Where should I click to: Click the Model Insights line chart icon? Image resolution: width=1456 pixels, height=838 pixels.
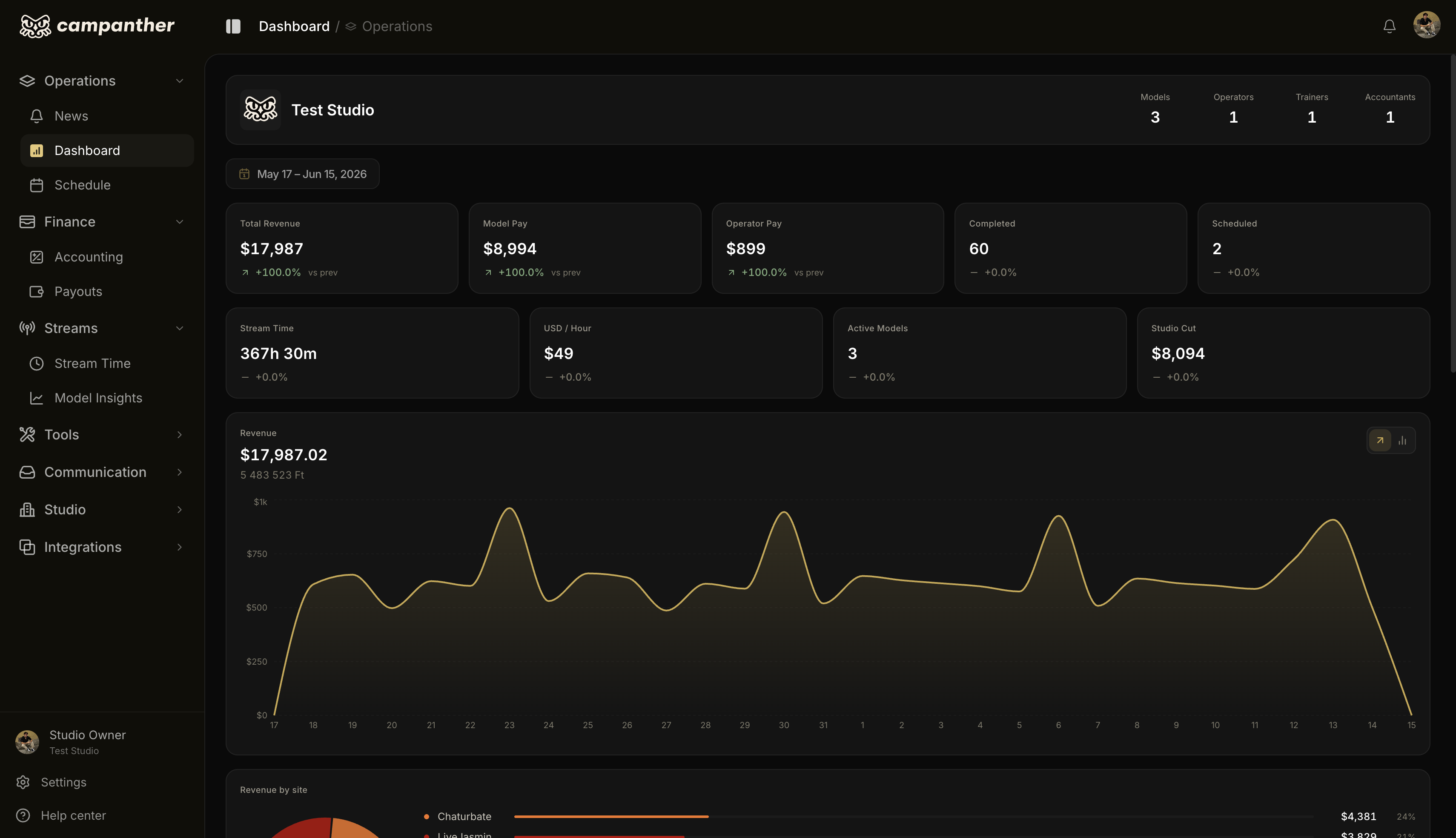pyautogui.click(x=37, y=398)
